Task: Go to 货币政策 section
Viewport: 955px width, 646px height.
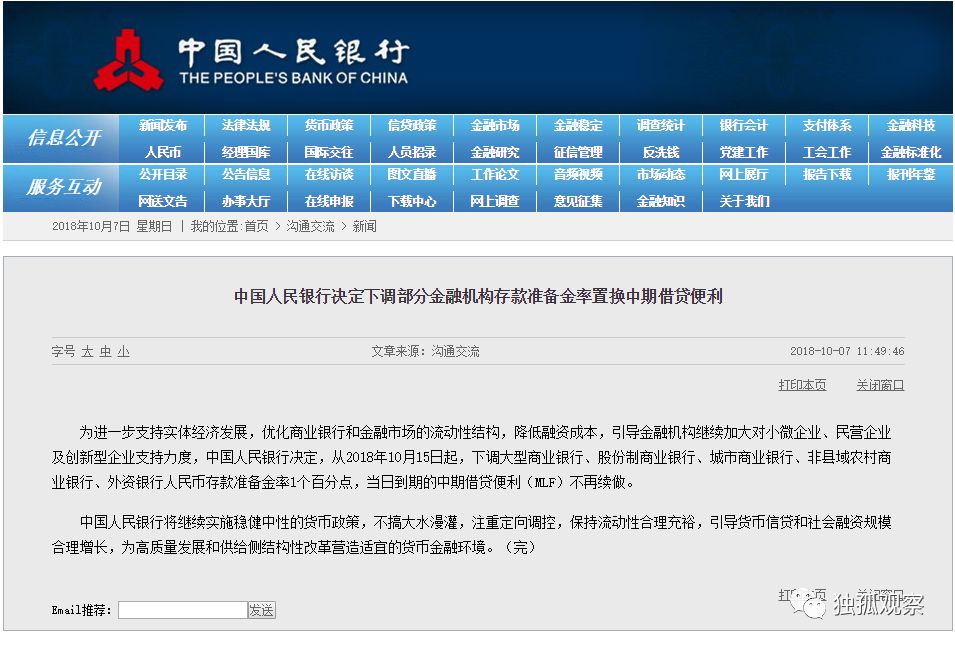Action: click(329, 126)
